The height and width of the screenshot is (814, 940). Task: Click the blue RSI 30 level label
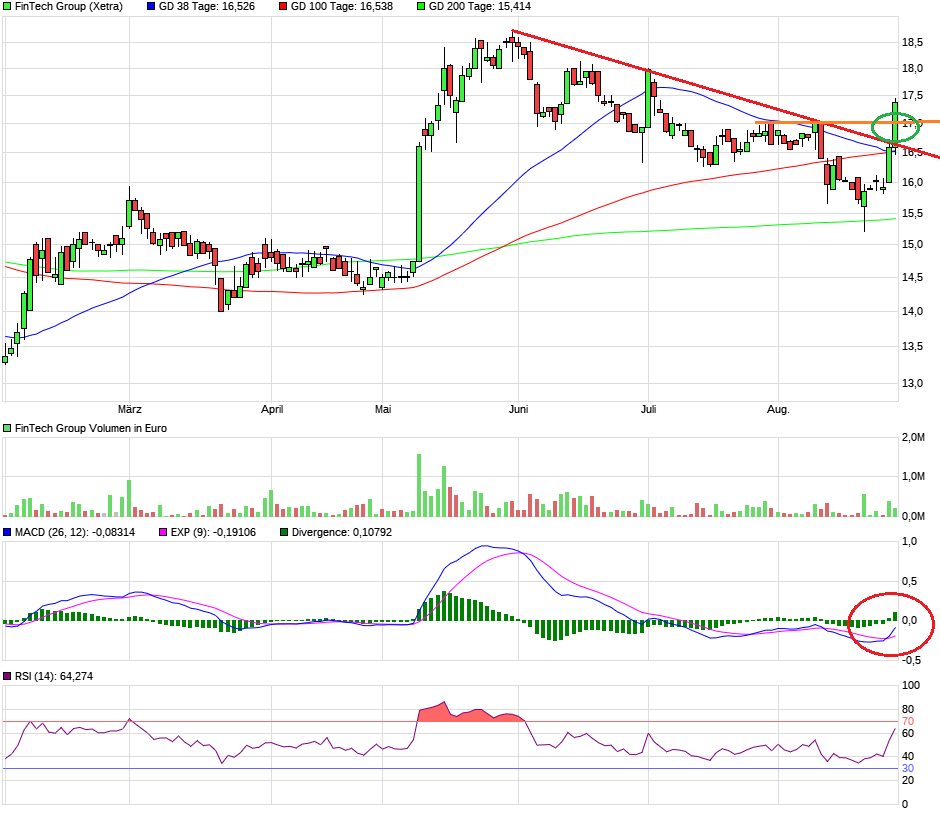click(x=909, y=768)
